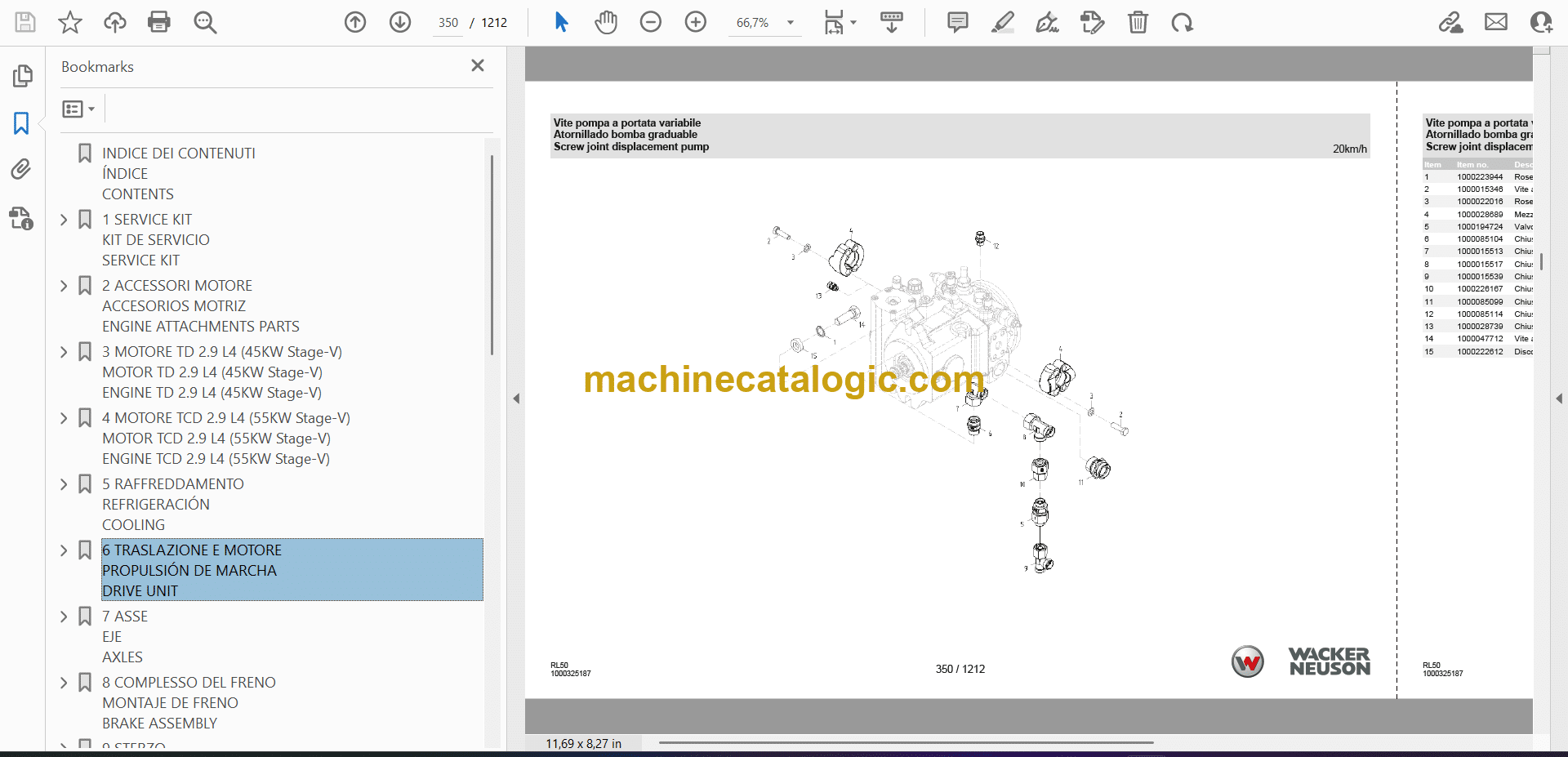Zoom out with the minus icon
The image size is (1568, 757).
tap(651, 22)
